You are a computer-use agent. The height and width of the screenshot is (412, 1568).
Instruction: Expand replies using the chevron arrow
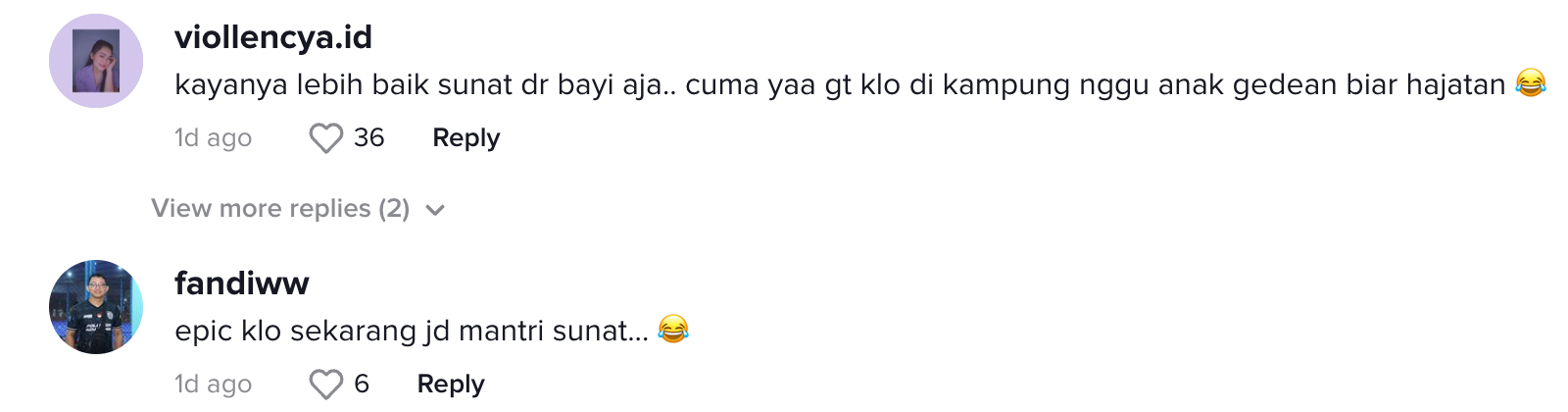click(436, 210)
